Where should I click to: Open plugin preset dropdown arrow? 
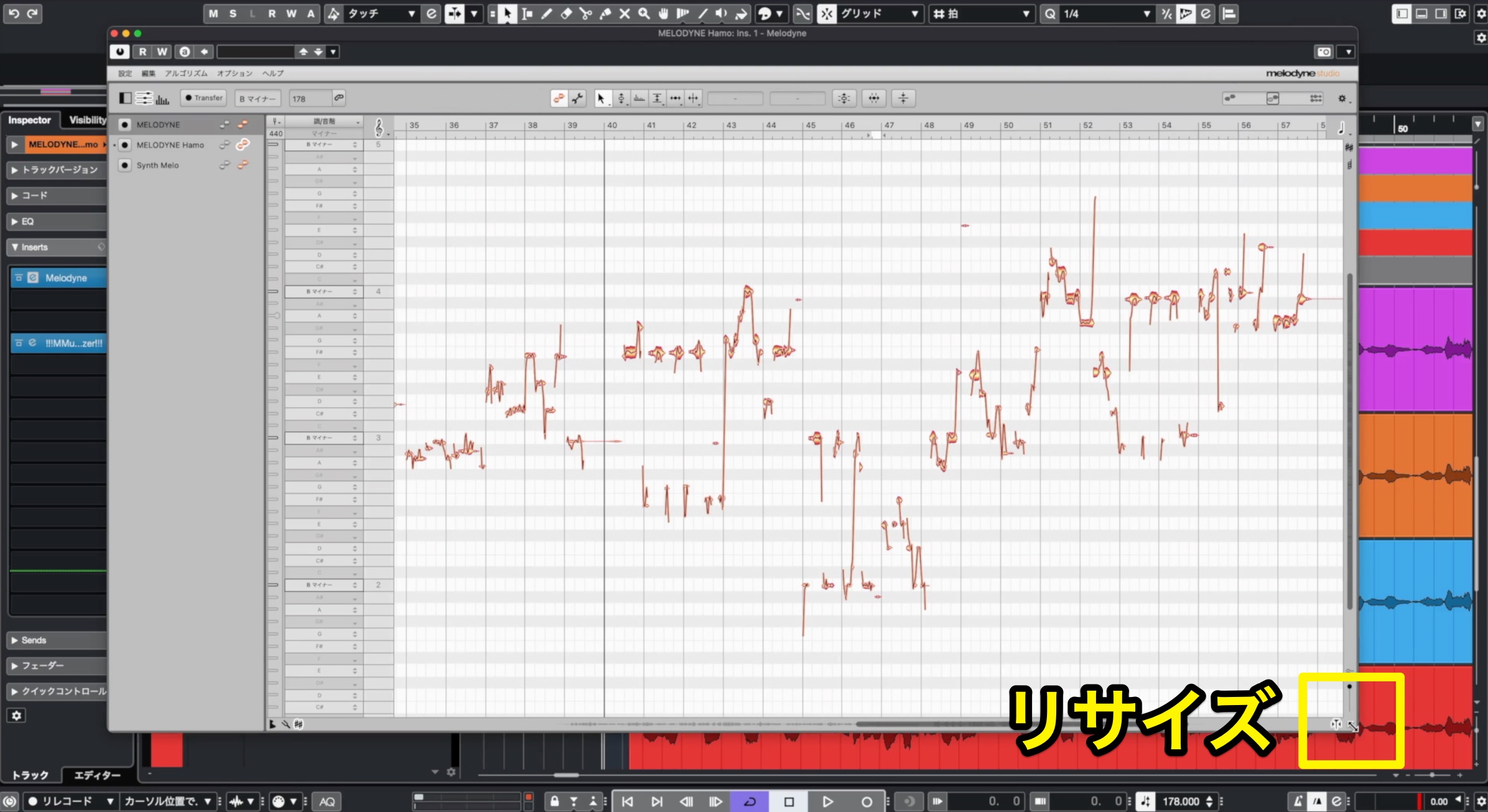click(x=333, y=52)
